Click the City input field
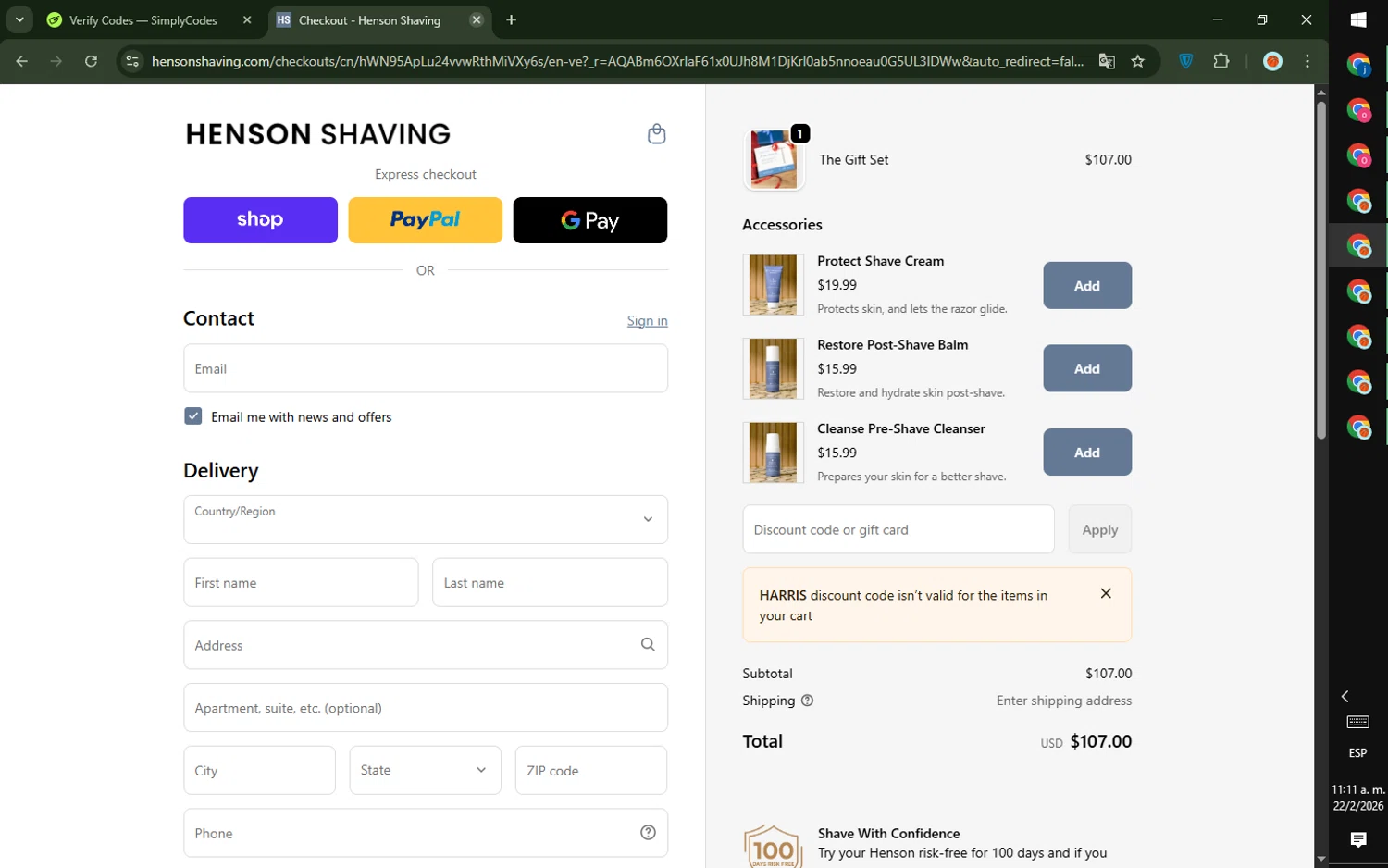The width and height of the screenshot is (1388, 868). tap(259, 770)
